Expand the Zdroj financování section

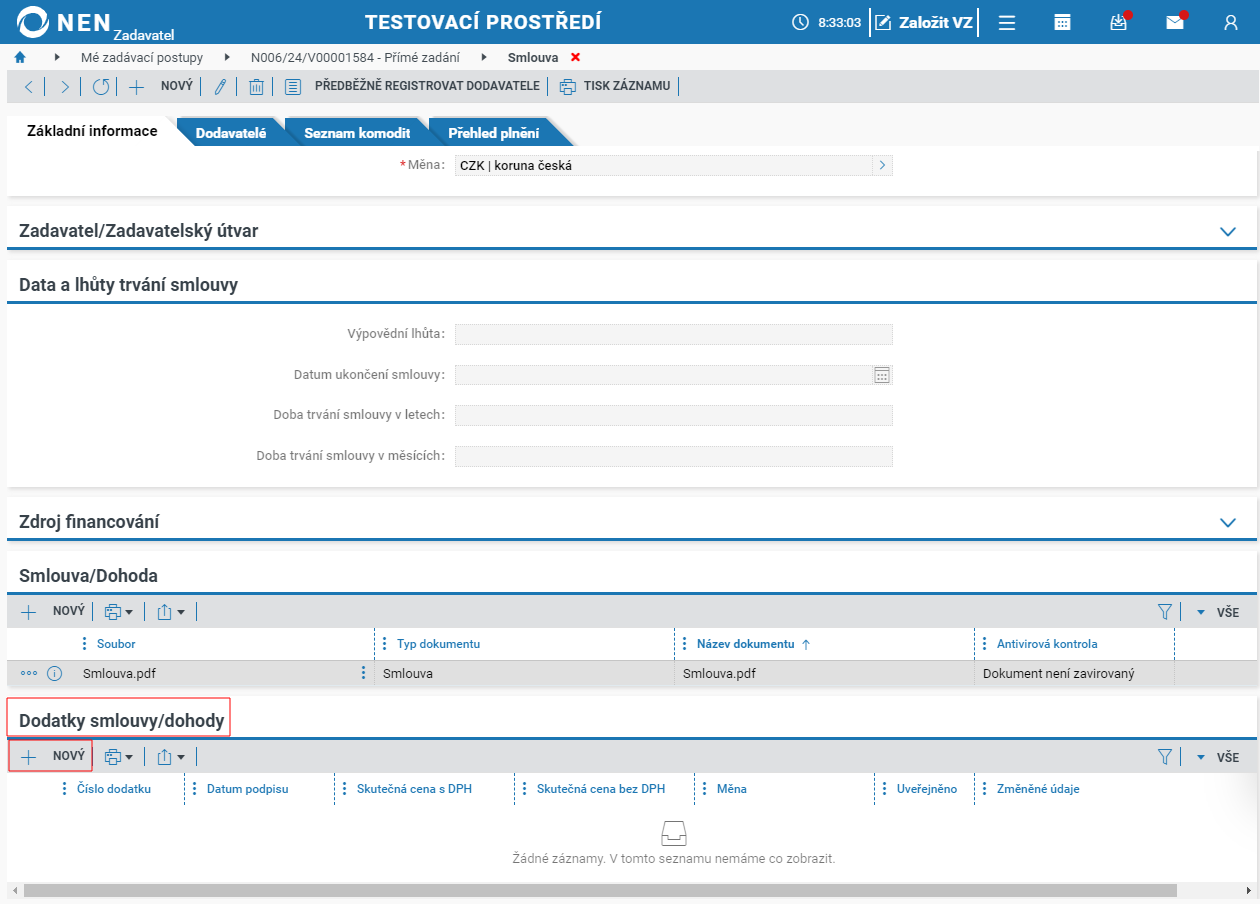point(1228,522)
